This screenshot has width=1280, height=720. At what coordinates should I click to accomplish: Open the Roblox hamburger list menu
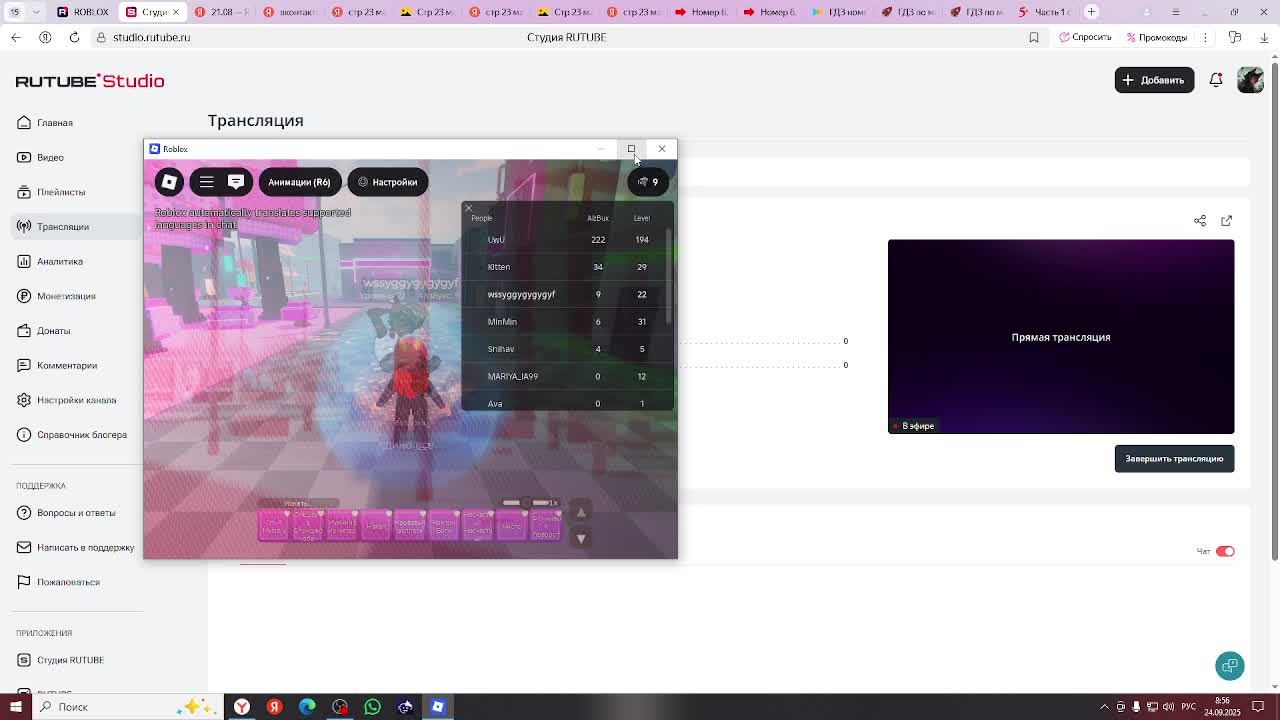coord(206,182)
